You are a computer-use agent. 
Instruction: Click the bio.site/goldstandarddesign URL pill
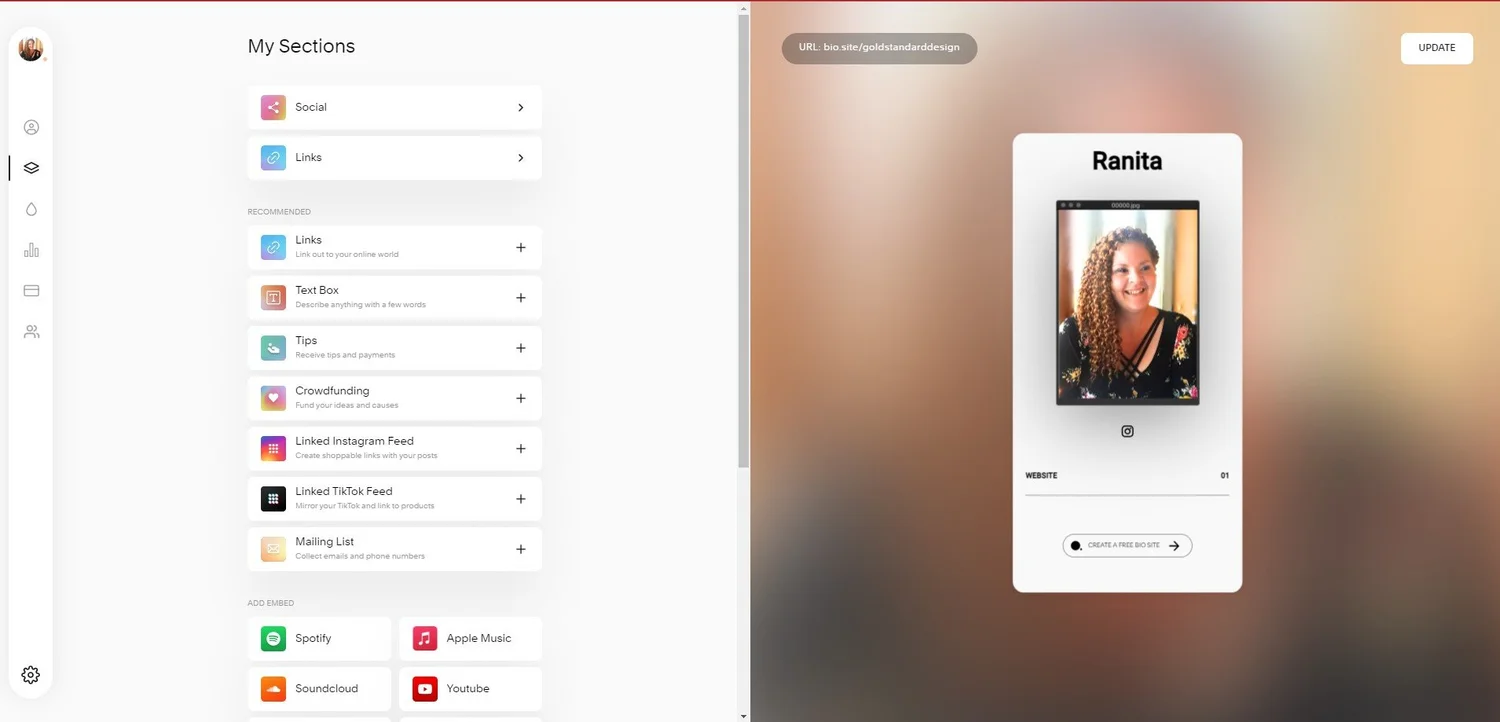(x=879, y=47)
